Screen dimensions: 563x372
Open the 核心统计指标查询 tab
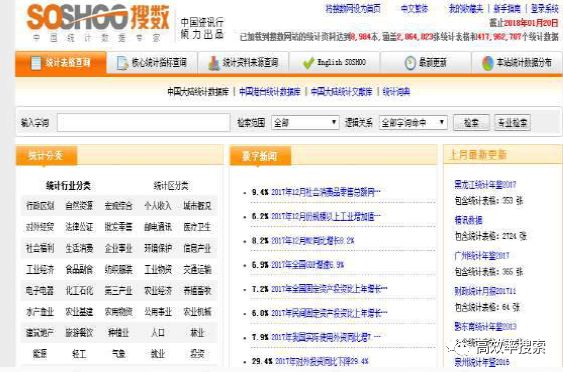(x=152, y=63)
